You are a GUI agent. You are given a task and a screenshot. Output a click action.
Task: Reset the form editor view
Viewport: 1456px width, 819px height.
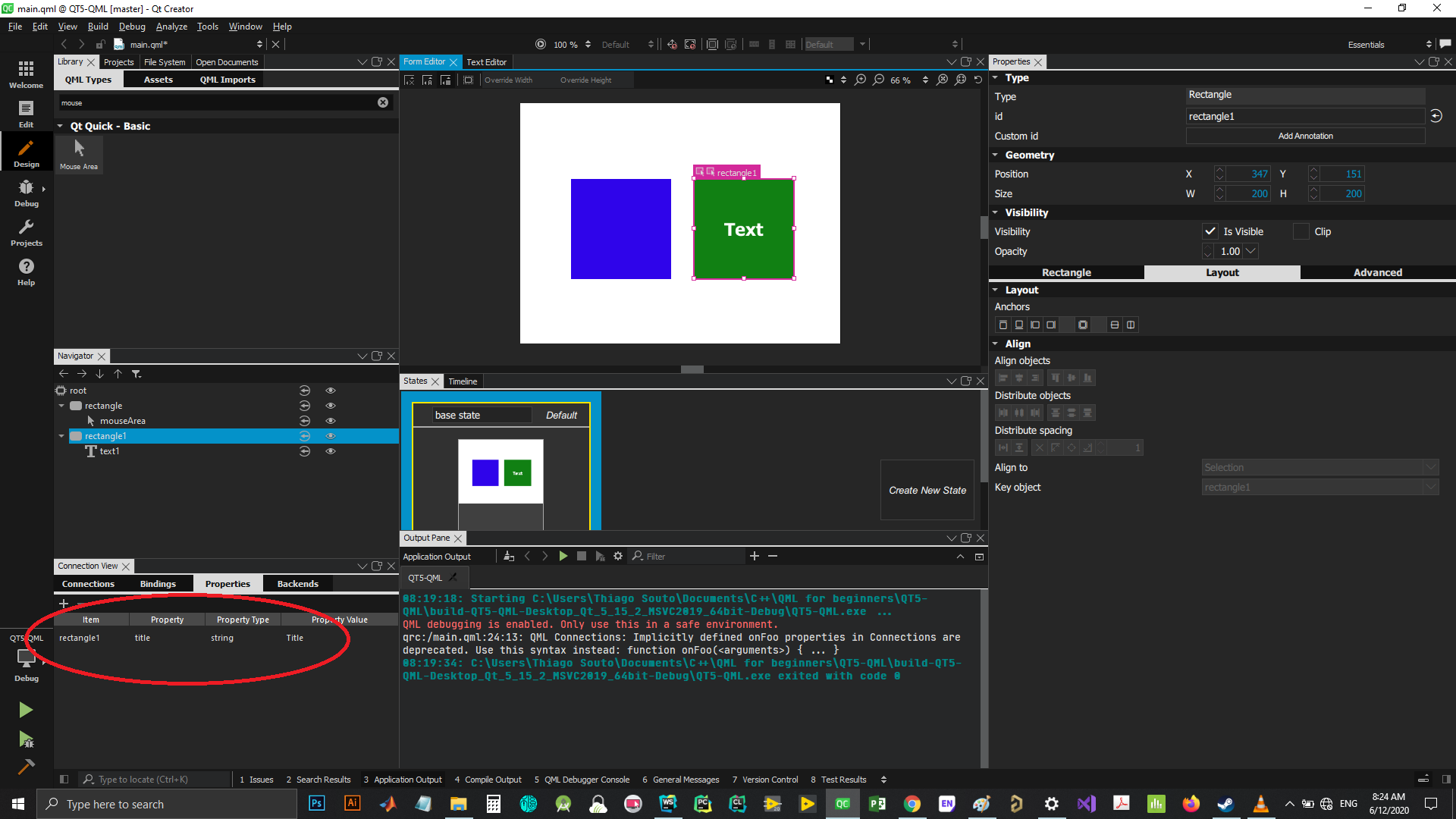point(978,80)
